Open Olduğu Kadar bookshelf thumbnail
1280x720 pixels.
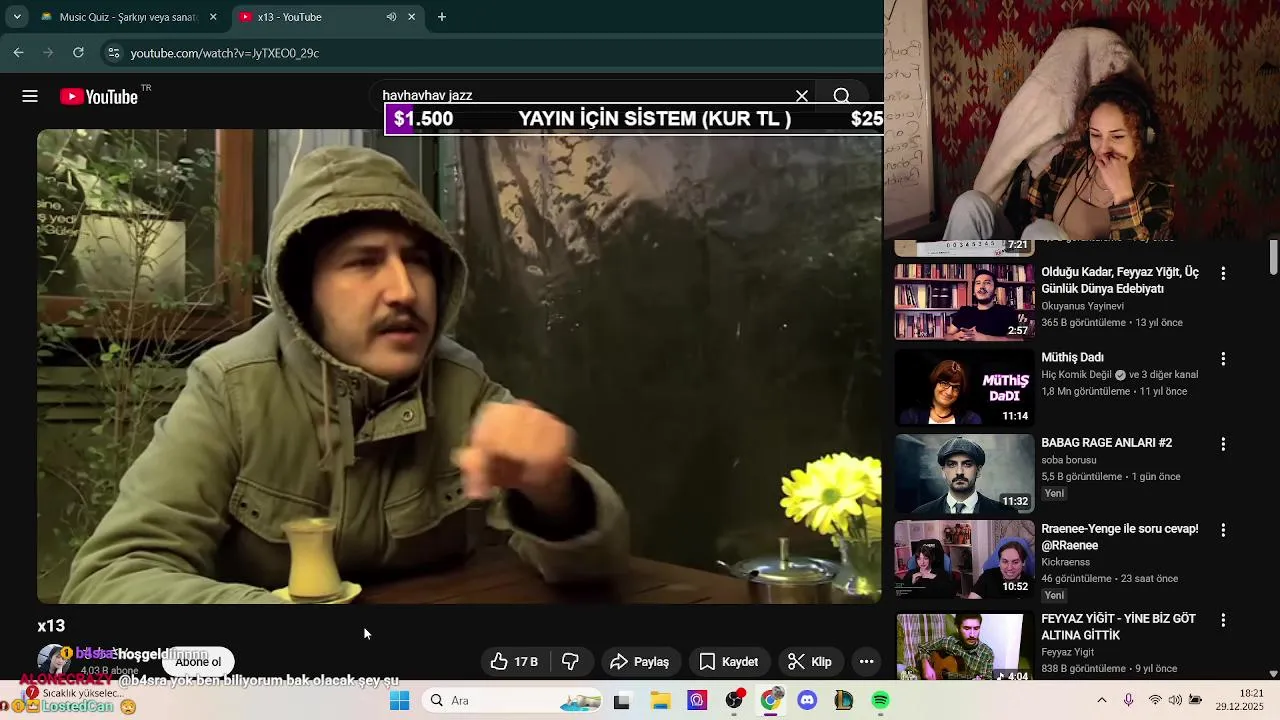(x=964, y=302)
